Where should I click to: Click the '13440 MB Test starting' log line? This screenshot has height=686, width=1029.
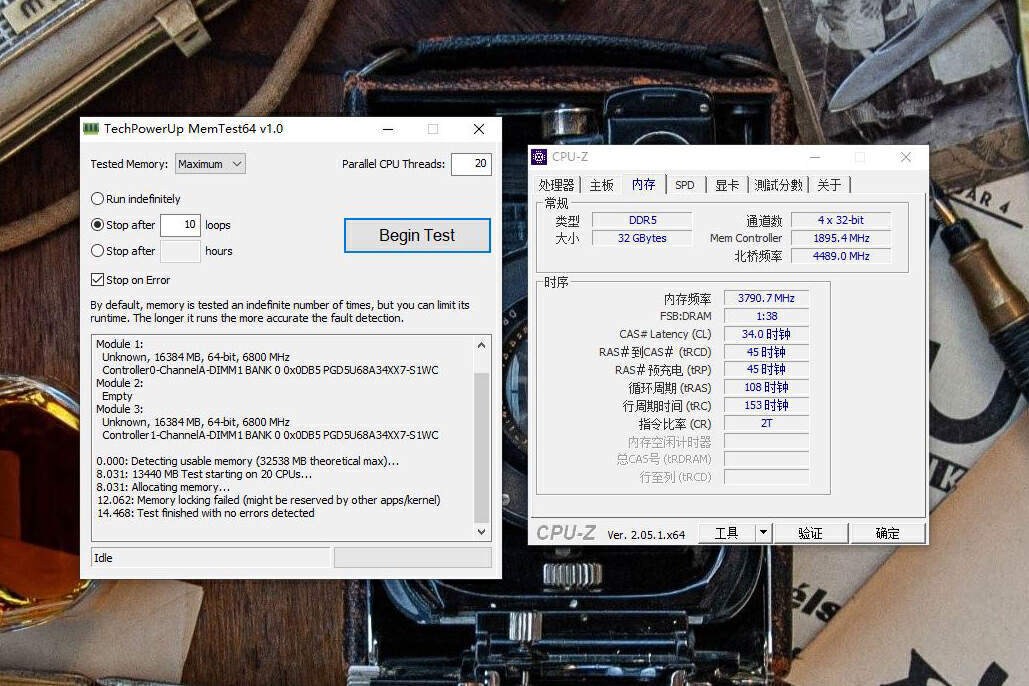point(204,474)
